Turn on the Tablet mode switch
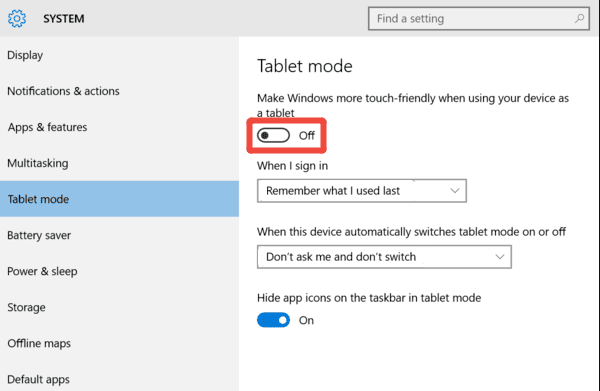600x391 pixels. (273, 135)
